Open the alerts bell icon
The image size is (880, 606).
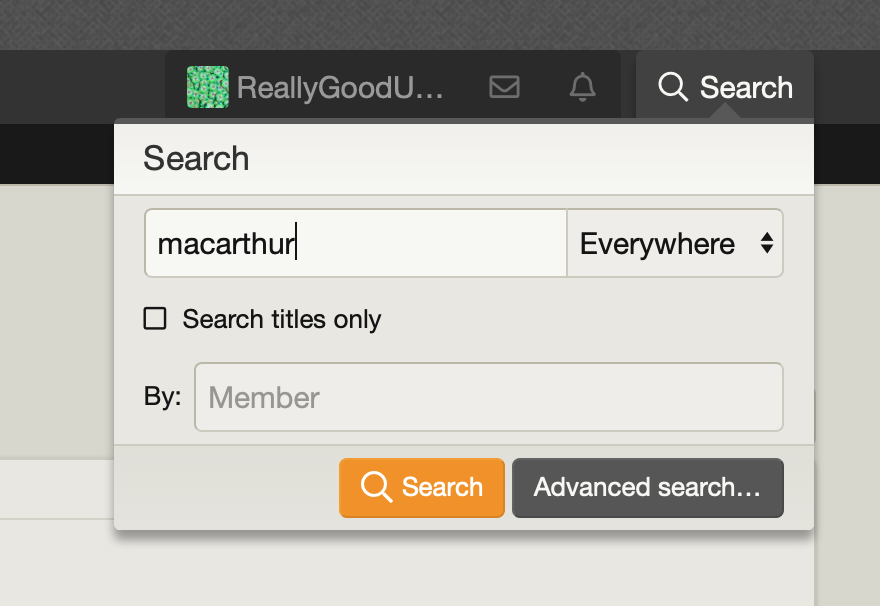coord(582,87)
